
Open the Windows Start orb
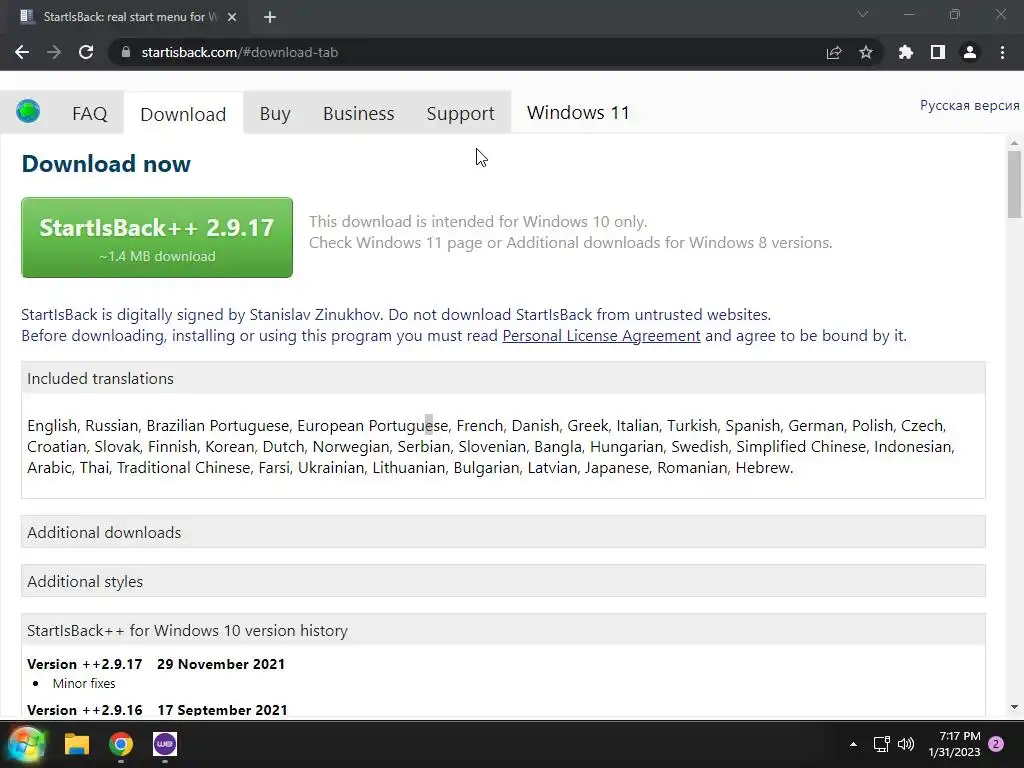tap(26, 744)
